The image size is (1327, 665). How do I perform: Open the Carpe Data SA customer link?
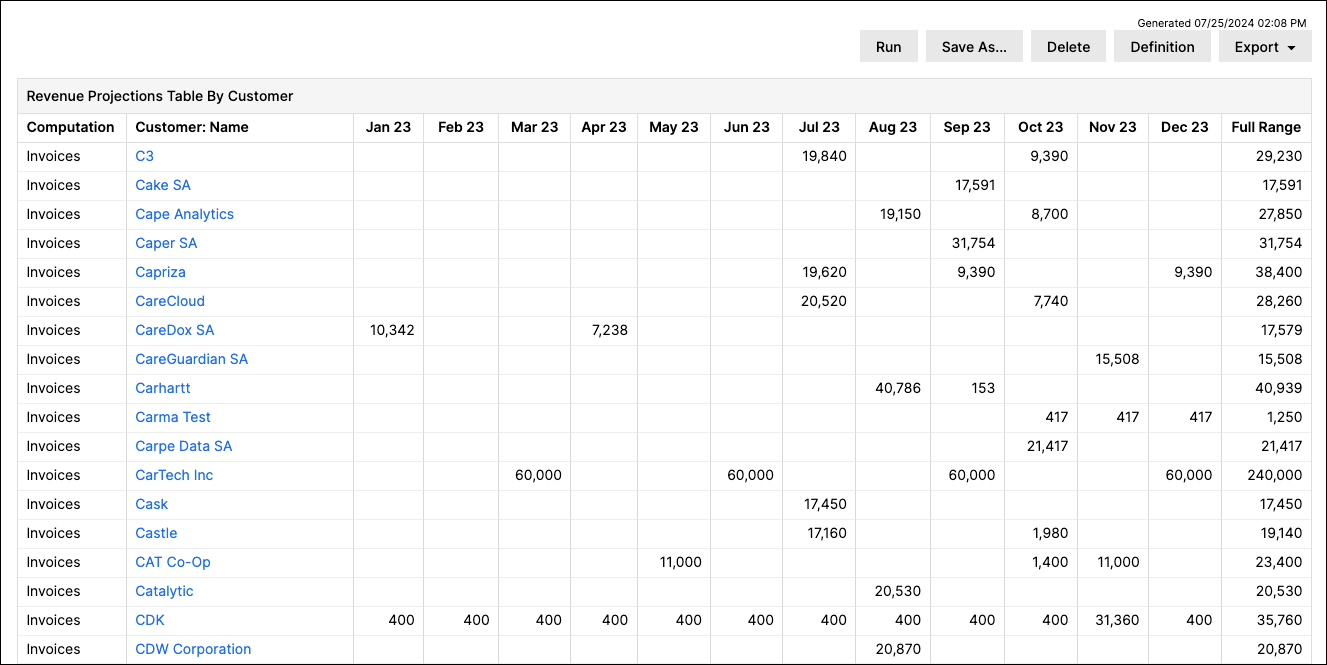coord(184,446)
